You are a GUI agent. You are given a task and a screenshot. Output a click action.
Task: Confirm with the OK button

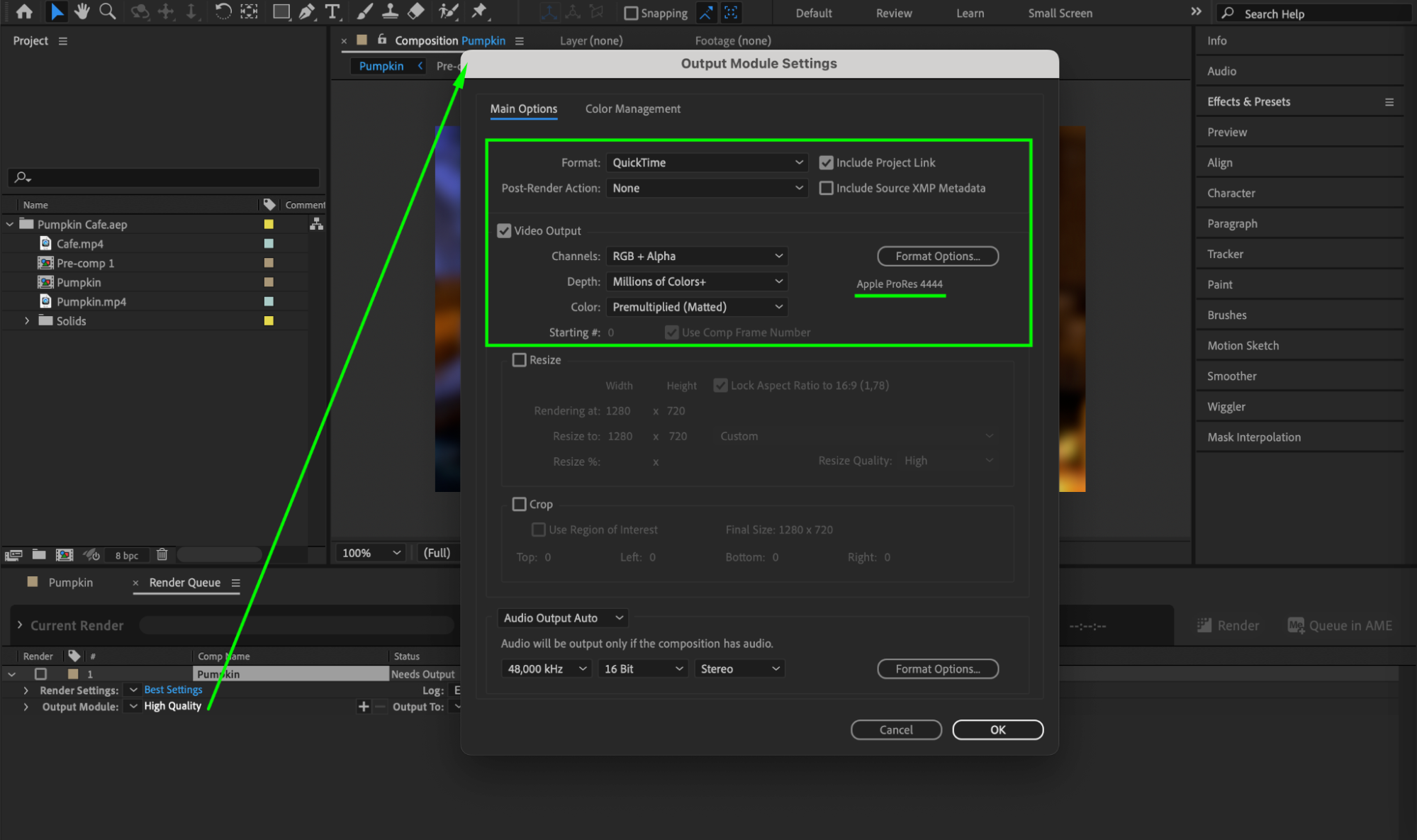[997, 730]
